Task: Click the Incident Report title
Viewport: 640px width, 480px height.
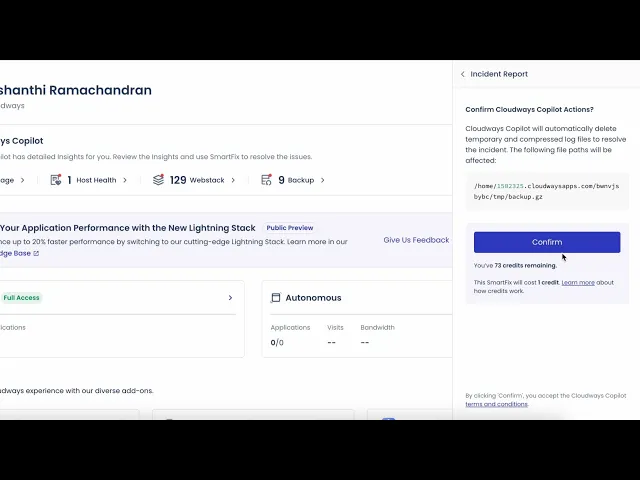Action: pos(499,74)
